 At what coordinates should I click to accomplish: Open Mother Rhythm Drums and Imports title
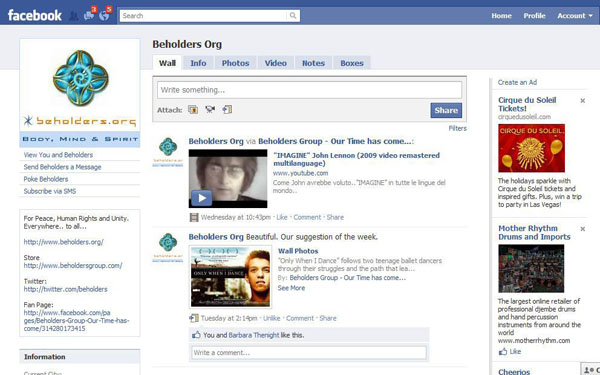[534, 232]
